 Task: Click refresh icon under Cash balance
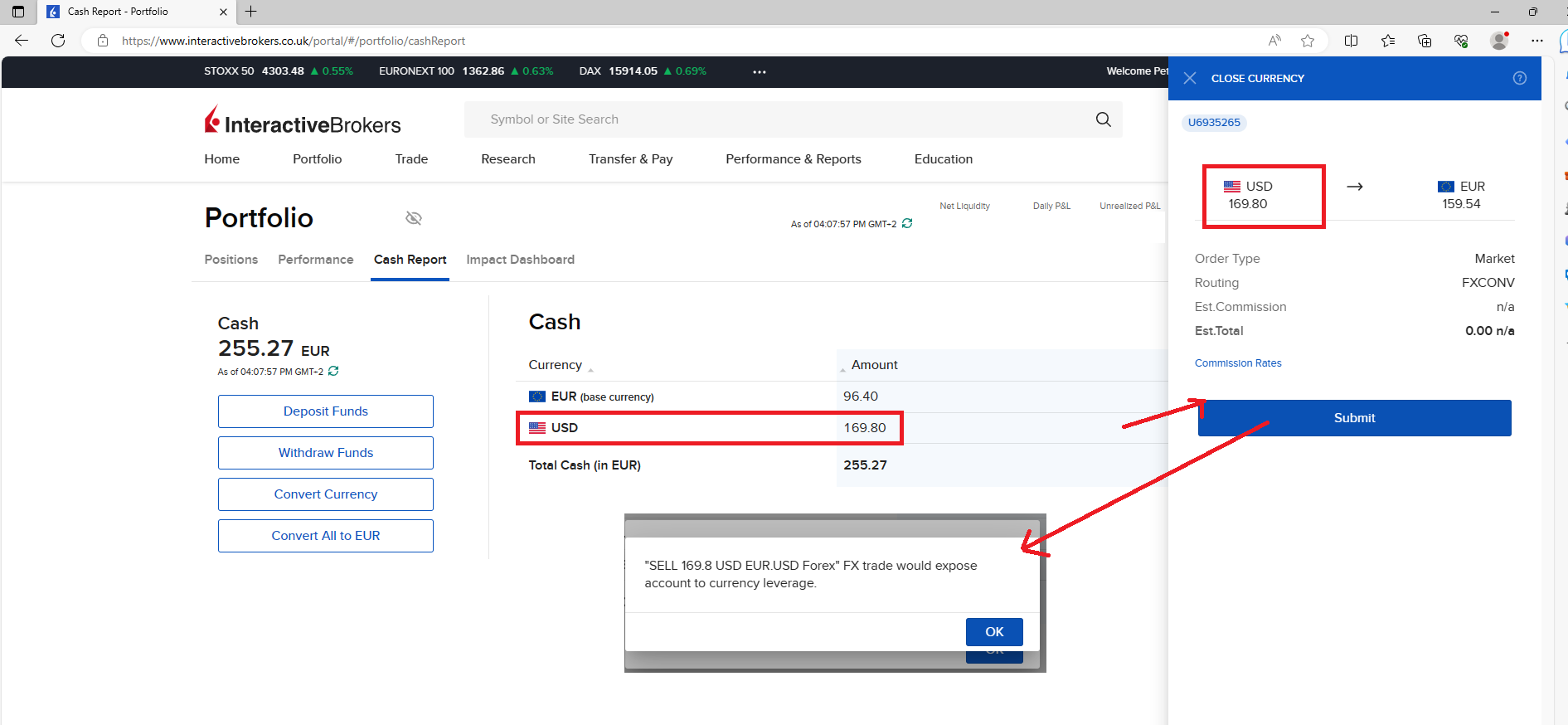pos(333,371)
